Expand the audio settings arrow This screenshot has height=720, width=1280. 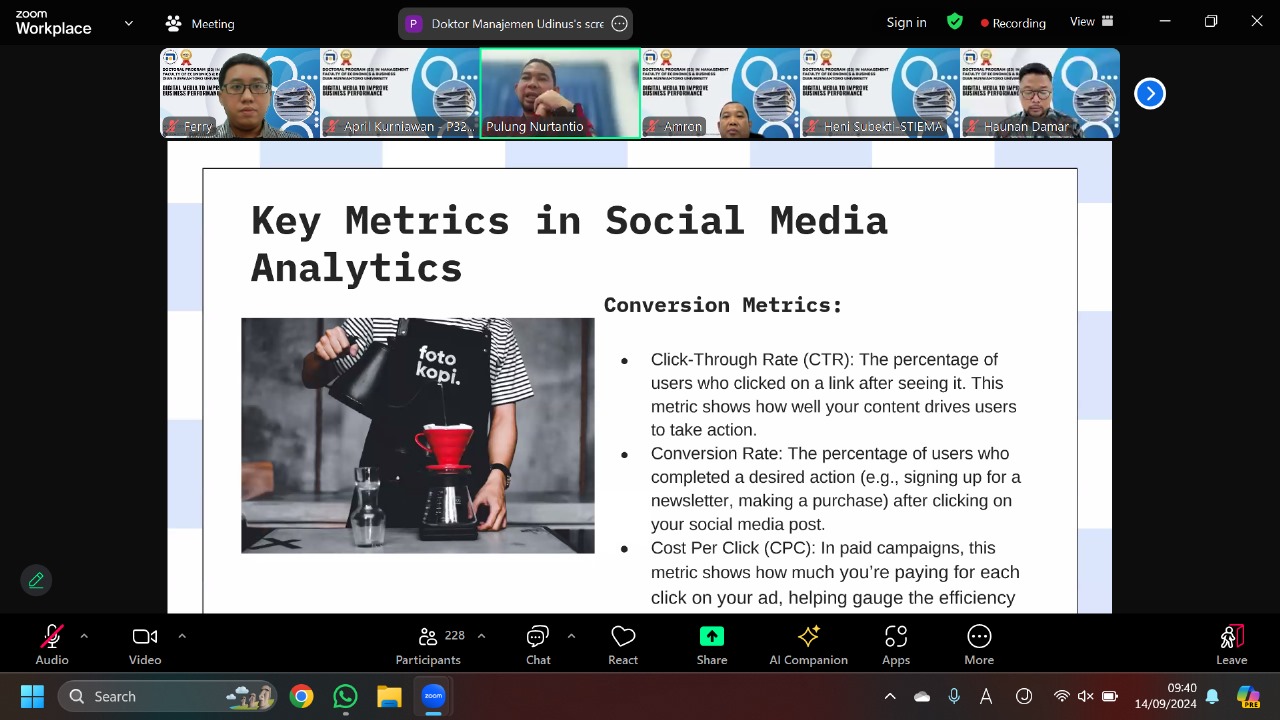84,636
